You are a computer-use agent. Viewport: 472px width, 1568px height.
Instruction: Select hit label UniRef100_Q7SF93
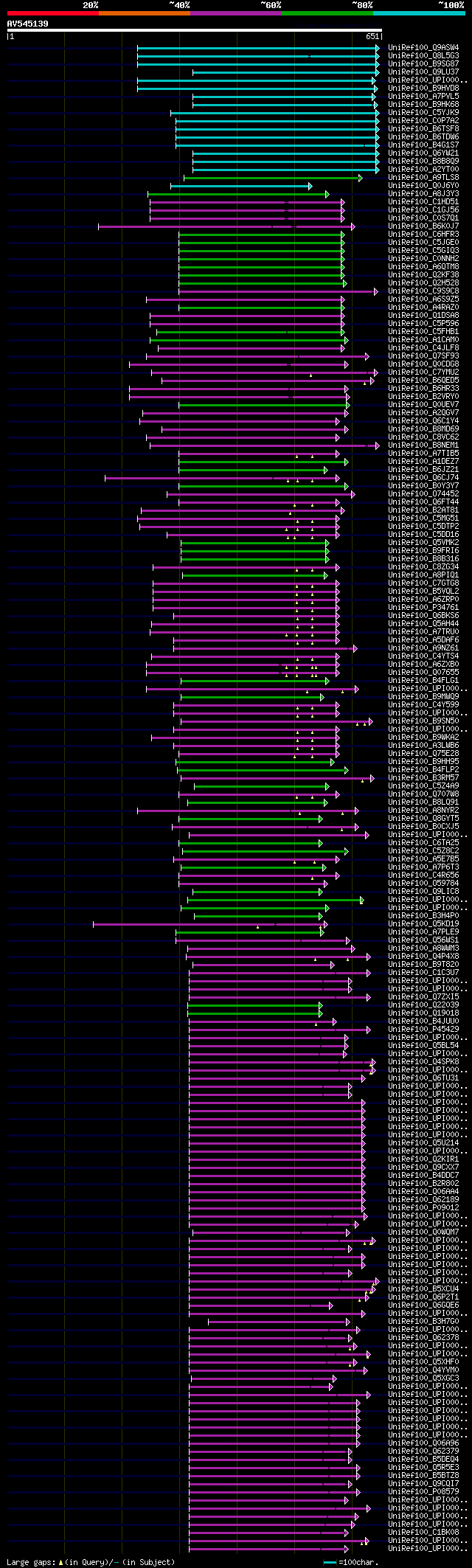click(x=423, y=355)
